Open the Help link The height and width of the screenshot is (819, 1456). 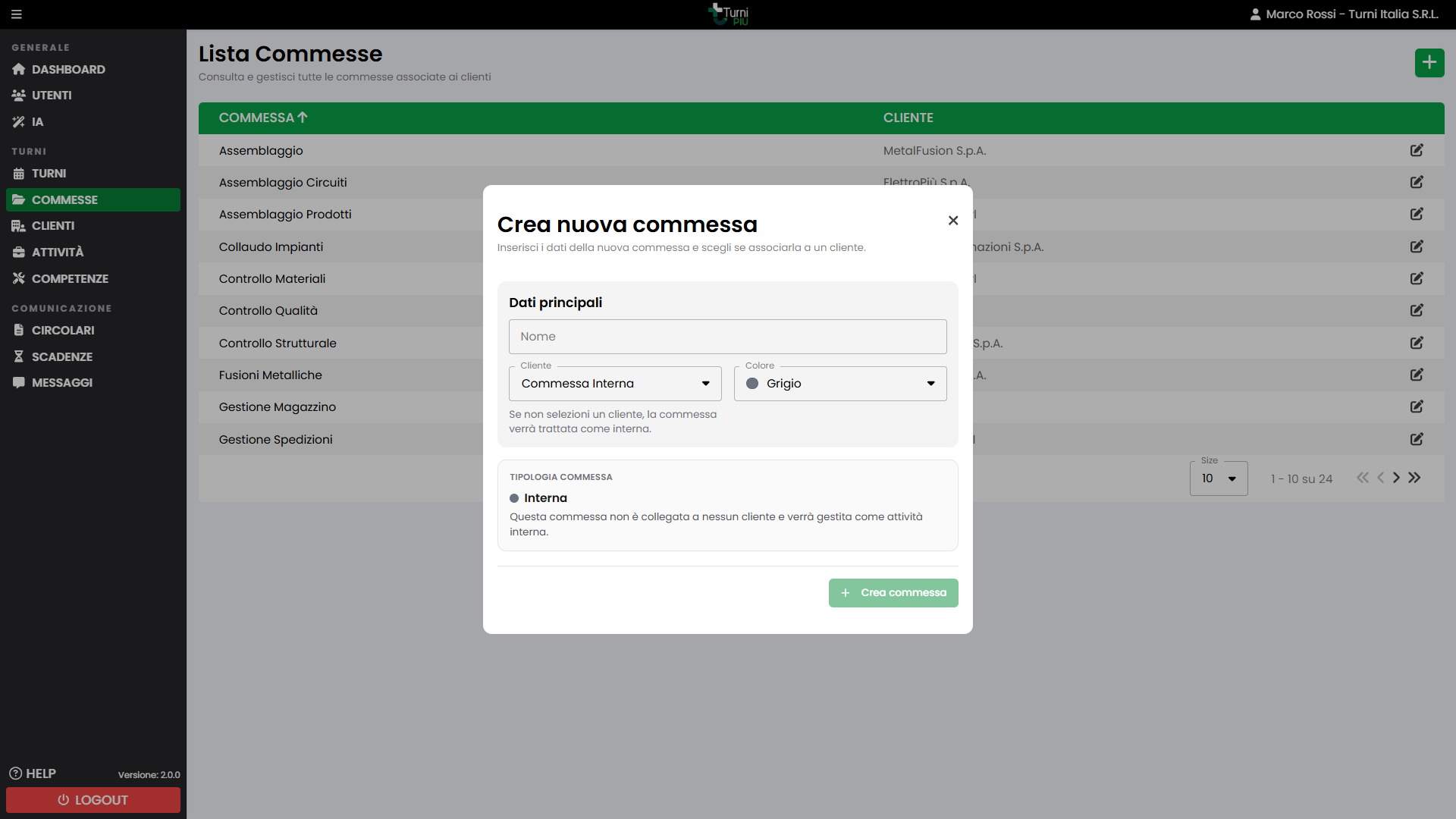point(33,773)
